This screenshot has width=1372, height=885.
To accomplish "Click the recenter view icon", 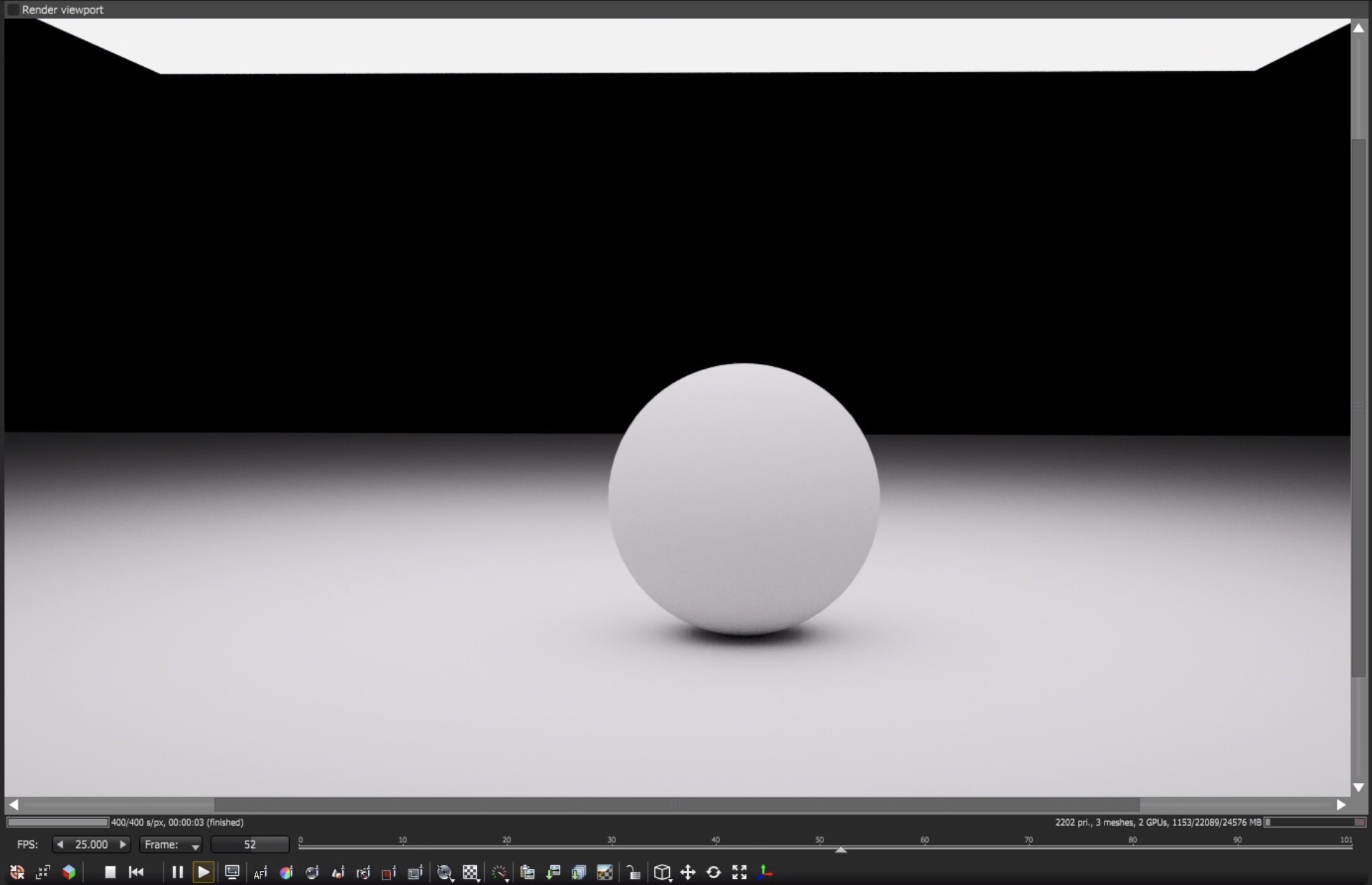I will coord(17,872).
